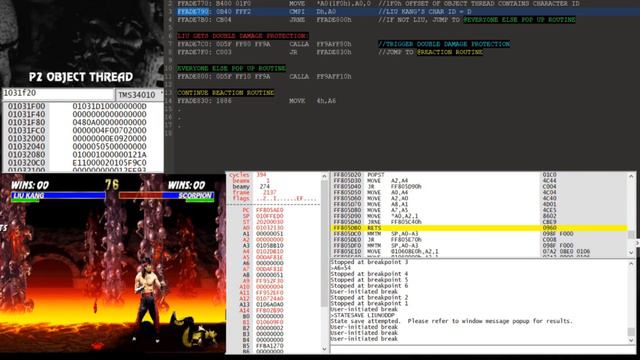The image size is (640, 360).
Task: Click the A1 register value 00000051
Action: pos(269,234)
